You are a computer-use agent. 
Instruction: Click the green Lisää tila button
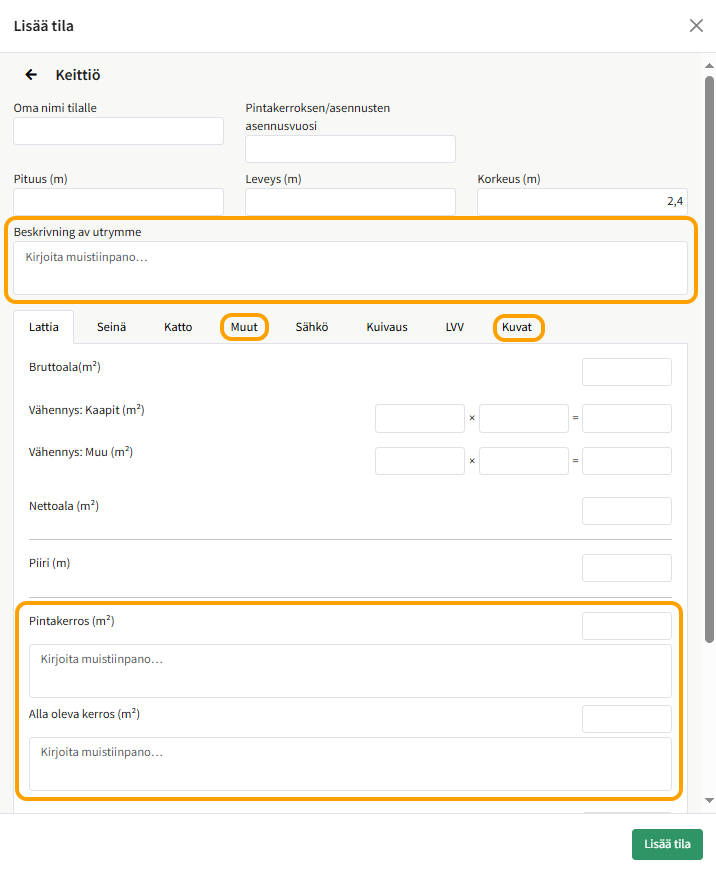coord(667,844)
